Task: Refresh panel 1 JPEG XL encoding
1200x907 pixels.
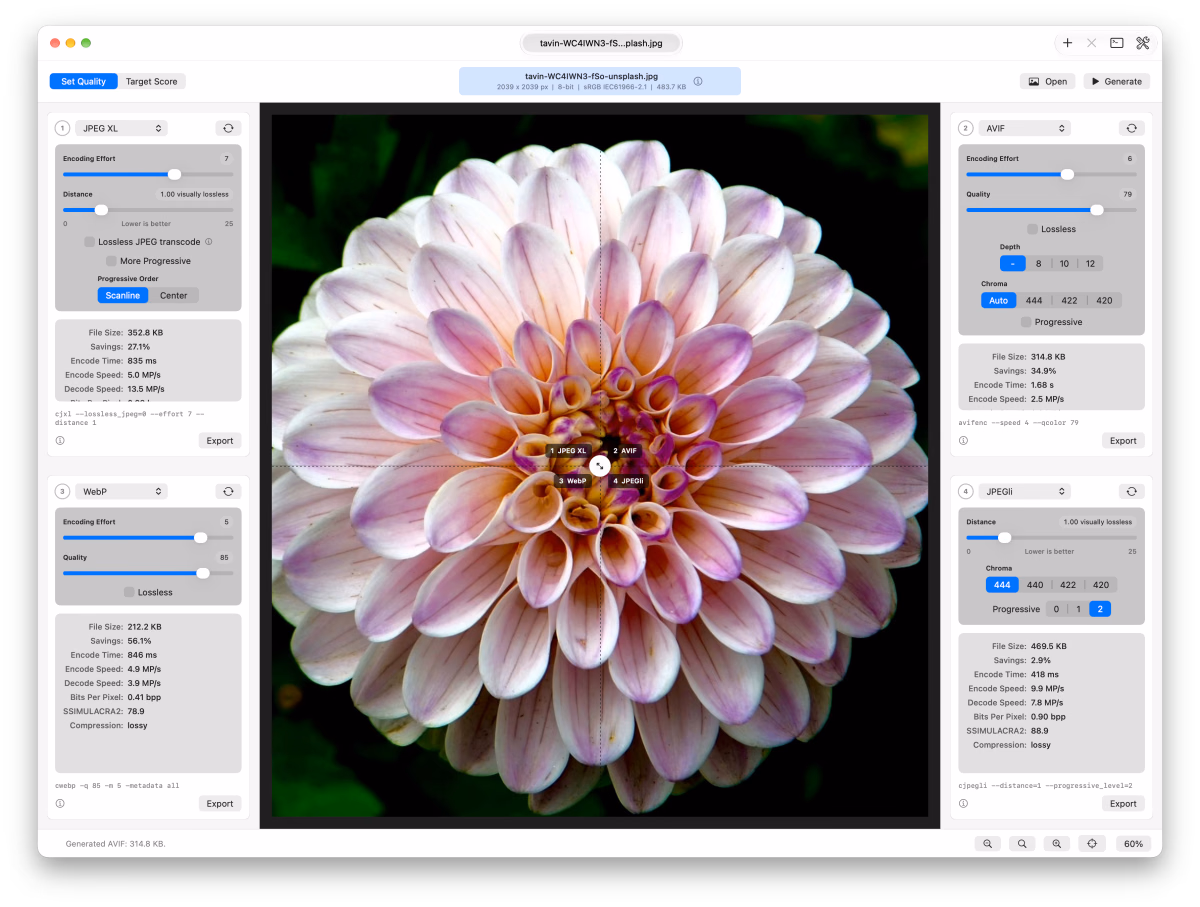Action: (228, 128)
